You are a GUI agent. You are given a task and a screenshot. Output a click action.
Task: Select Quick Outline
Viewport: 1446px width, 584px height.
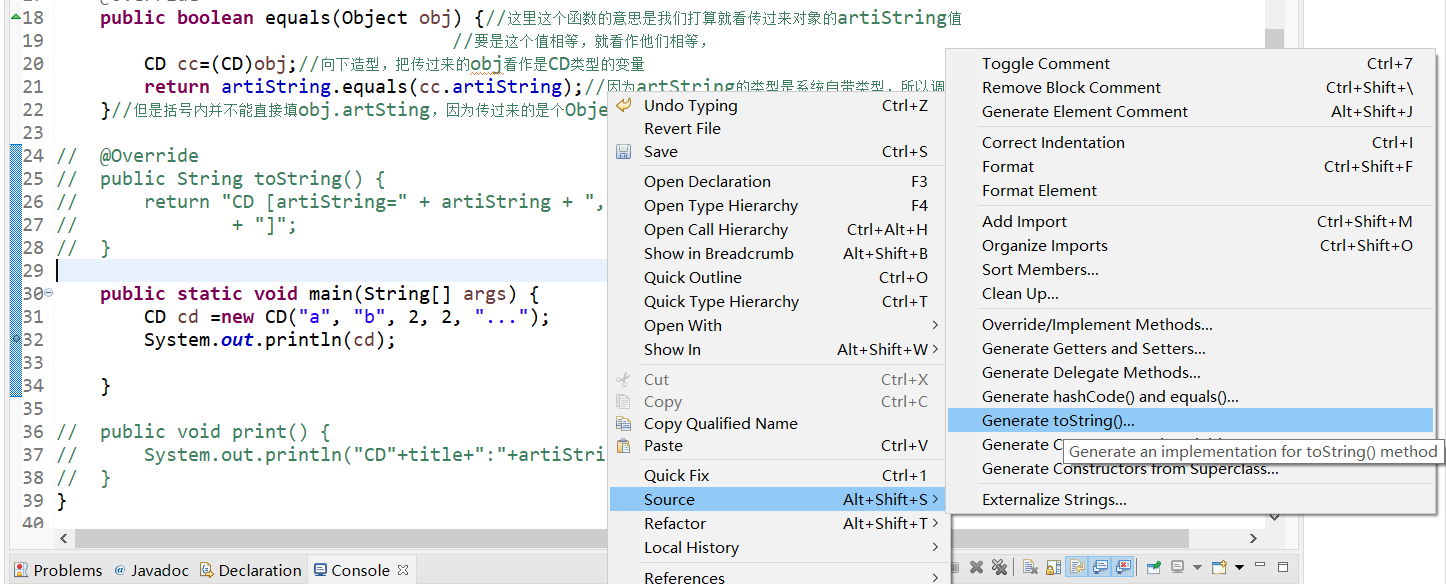click(777, 278)
